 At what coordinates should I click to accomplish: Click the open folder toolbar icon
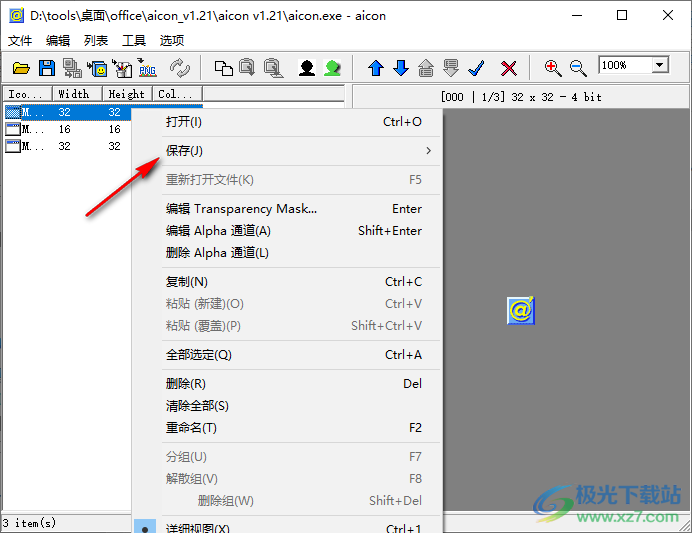pos(21,68)
